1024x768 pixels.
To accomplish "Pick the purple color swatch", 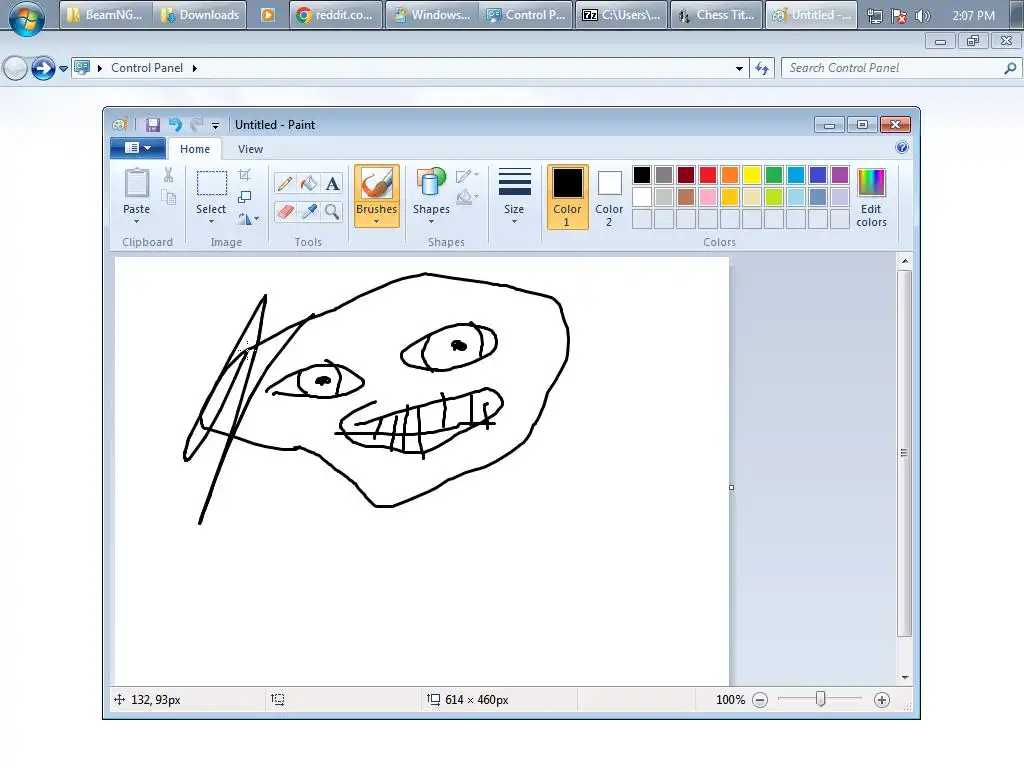I will pos(840,175).
